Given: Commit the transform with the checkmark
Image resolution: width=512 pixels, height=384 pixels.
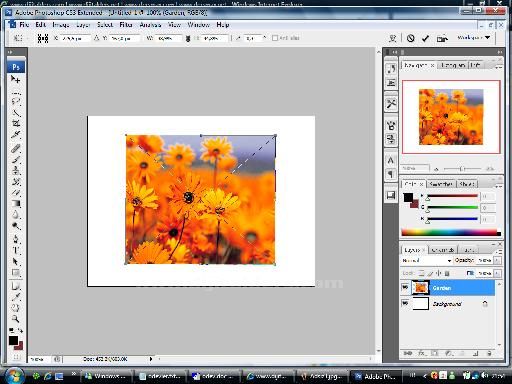Looking at the screenshot, I should point(425,38).
